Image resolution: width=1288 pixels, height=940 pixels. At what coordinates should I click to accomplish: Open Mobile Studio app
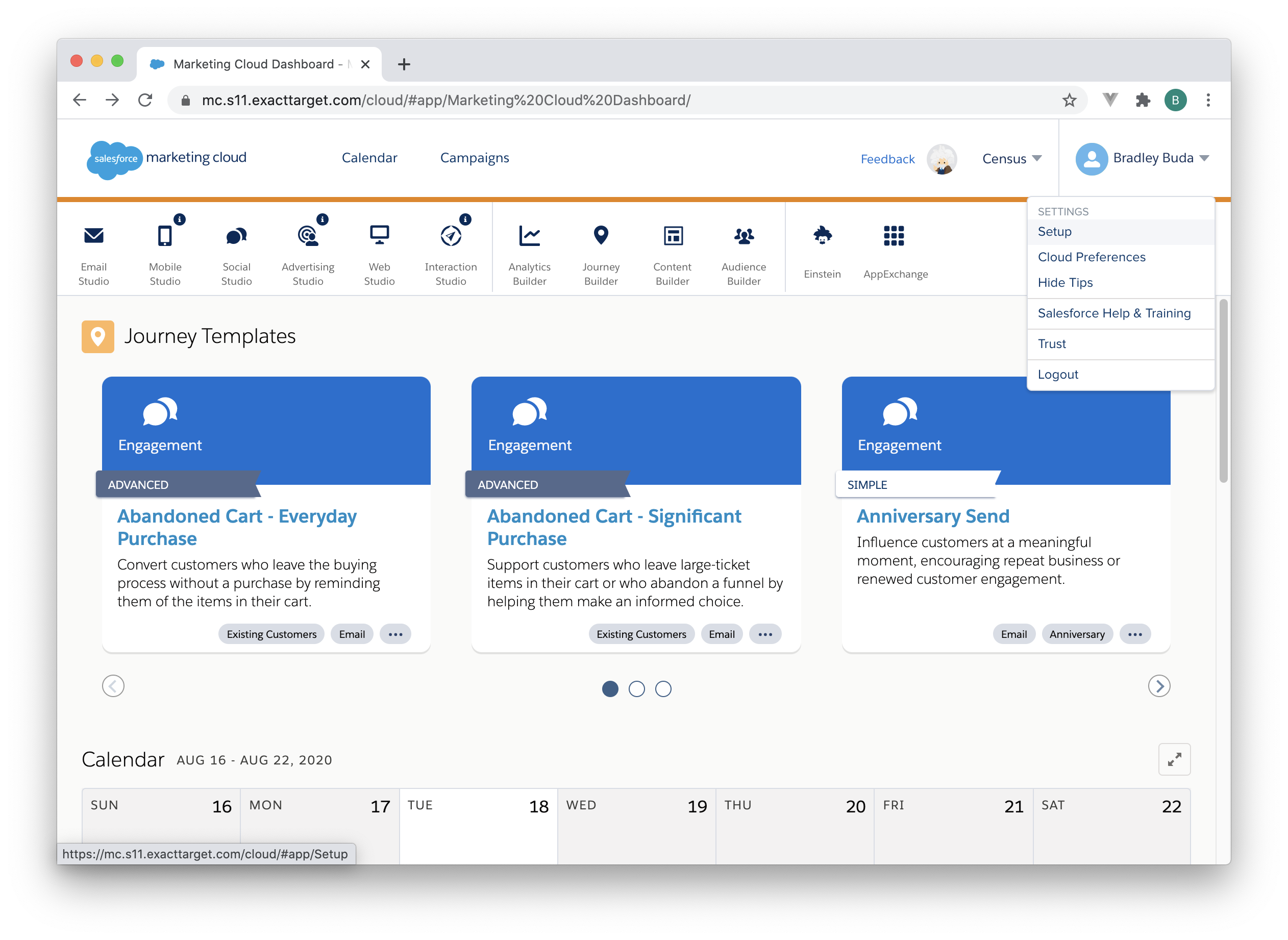coord(165,236)
